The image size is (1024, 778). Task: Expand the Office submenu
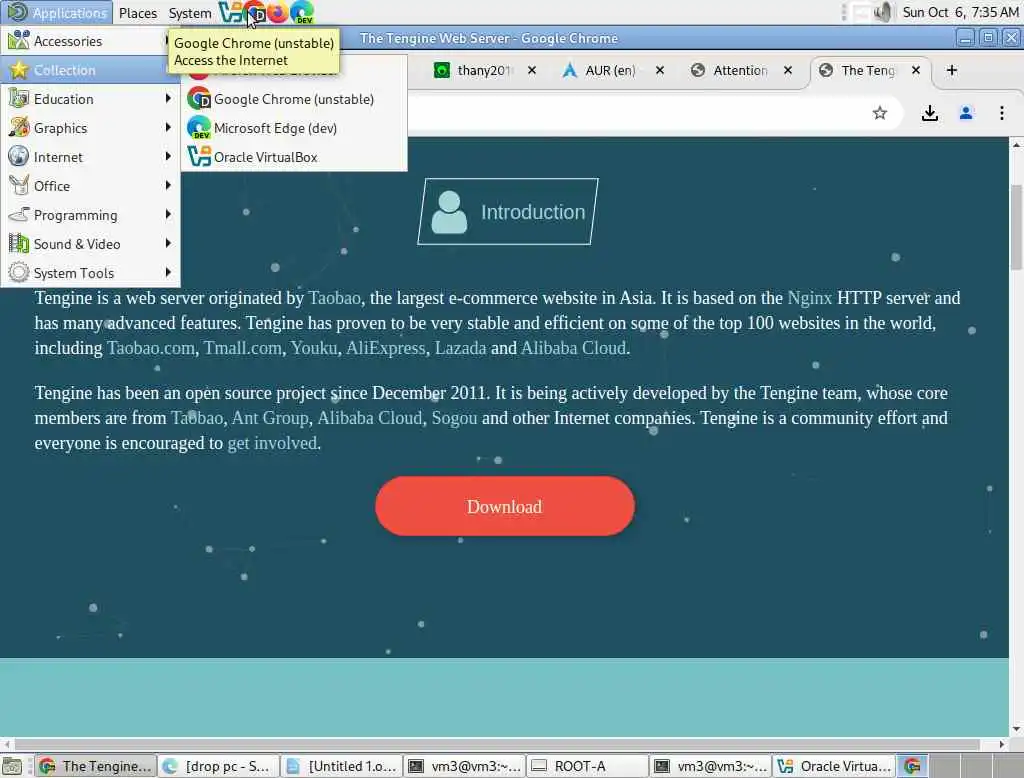(90, 186)
